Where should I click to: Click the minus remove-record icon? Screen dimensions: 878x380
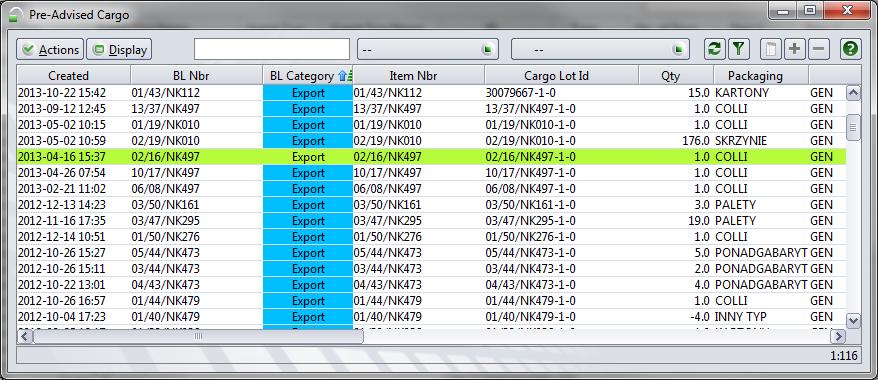(818, 49)
